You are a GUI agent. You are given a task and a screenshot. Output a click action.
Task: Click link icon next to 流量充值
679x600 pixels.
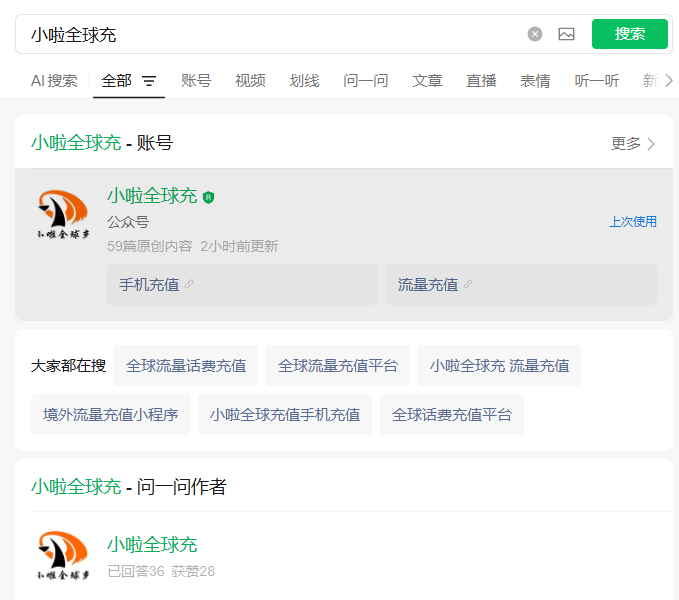(x=468, y=284)
